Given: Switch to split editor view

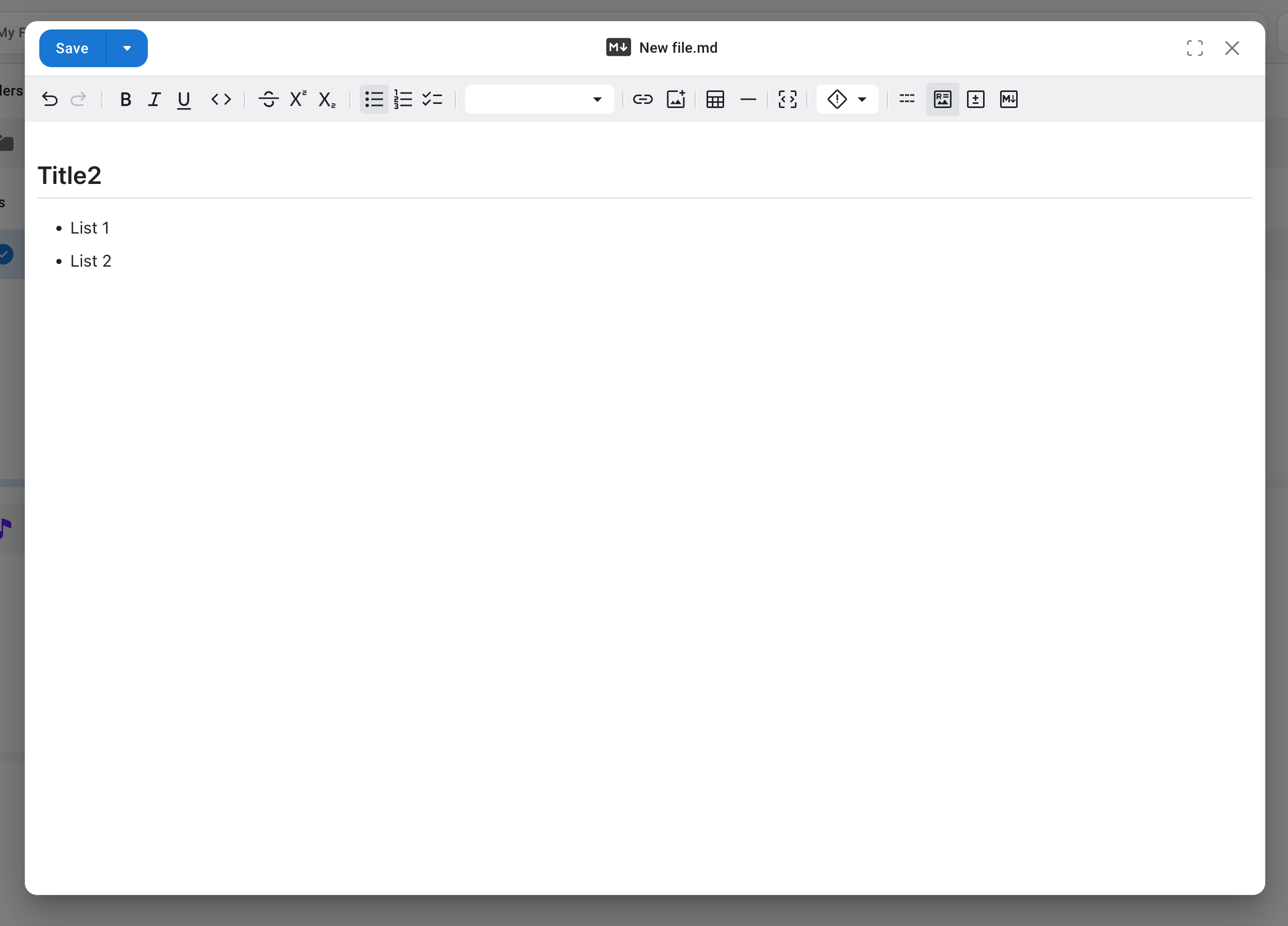Looking at the screenshot, I should [976, 99].
